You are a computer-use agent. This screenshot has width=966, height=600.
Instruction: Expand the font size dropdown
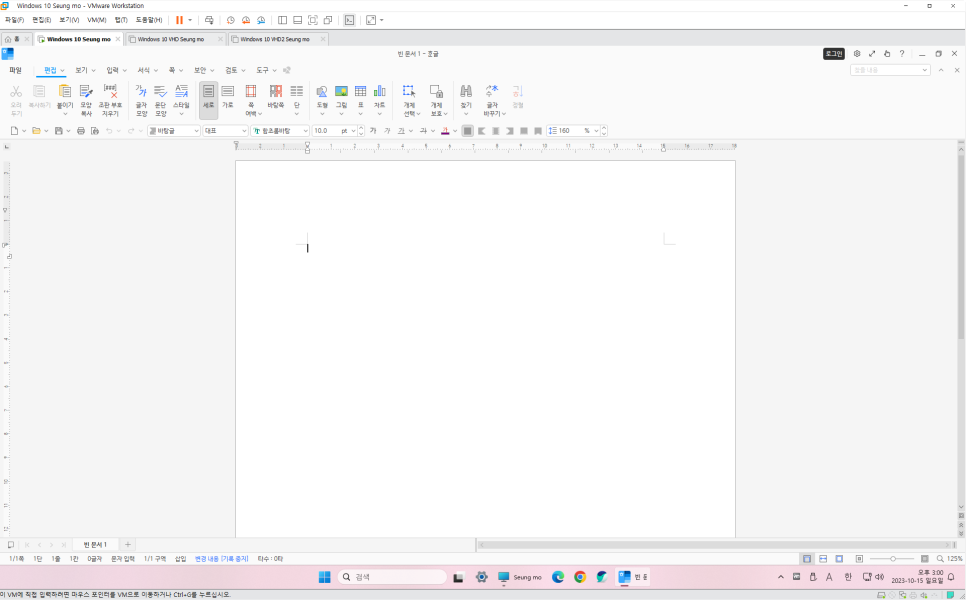coord(353,130)
